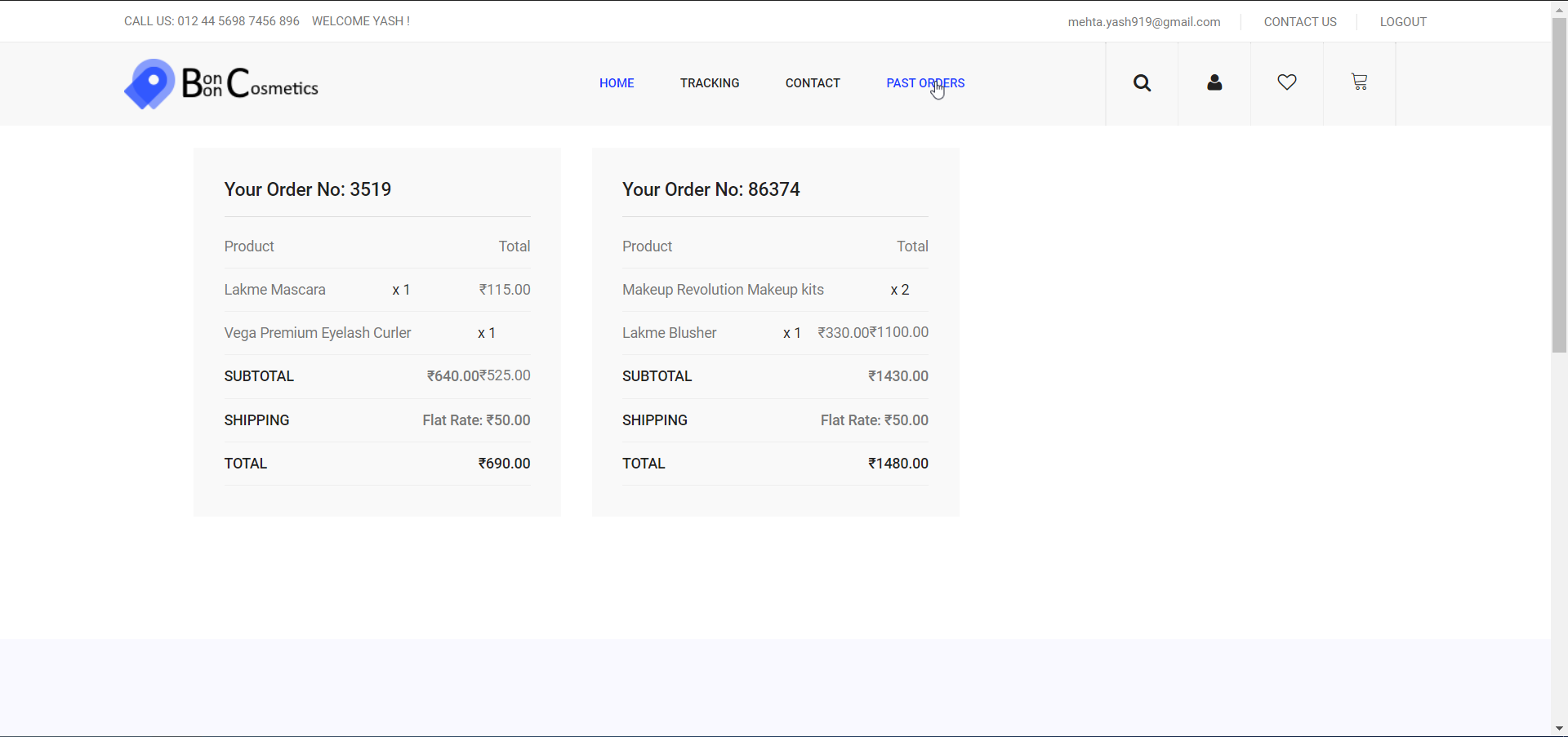Click the TOTAL label in order 3519
The width and height of the screenshot is (1568, 737).
[x=246, y=464]
